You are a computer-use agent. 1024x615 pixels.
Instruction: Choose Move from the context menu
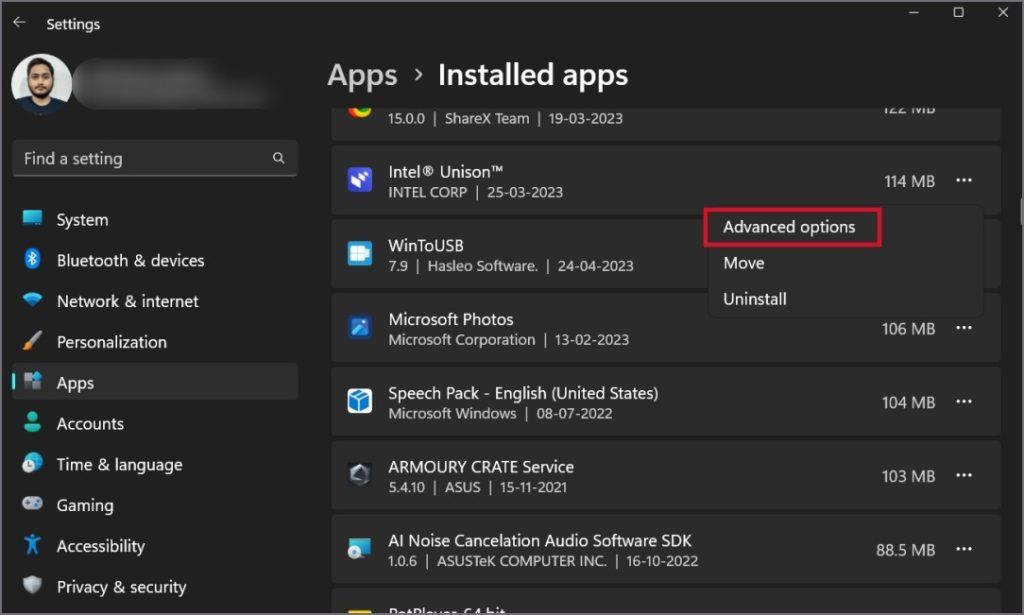click(x=744, y=263)
